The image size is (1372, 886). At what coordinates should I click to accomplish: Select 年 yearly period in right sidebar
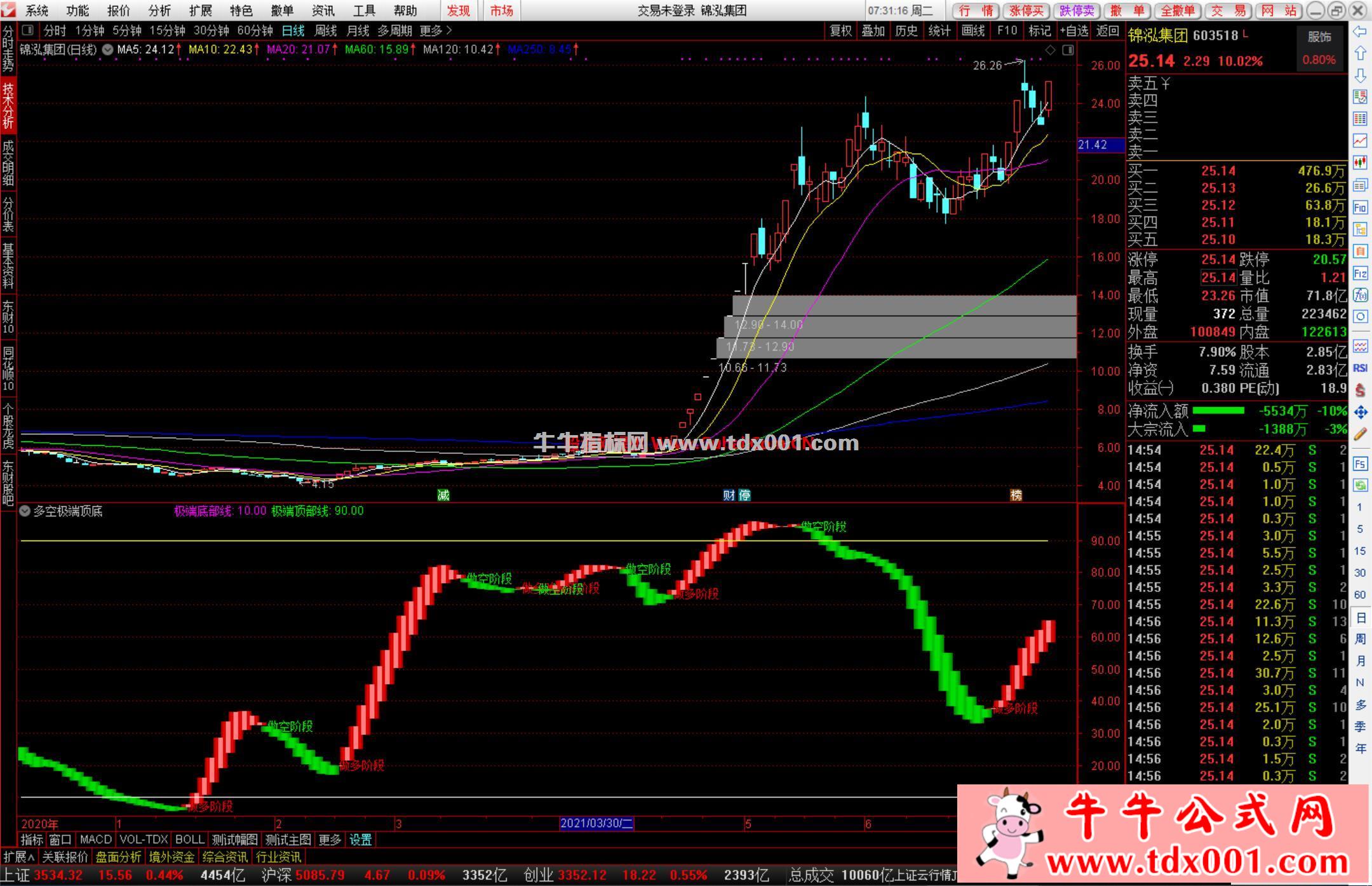click(x=1360, y=749)
